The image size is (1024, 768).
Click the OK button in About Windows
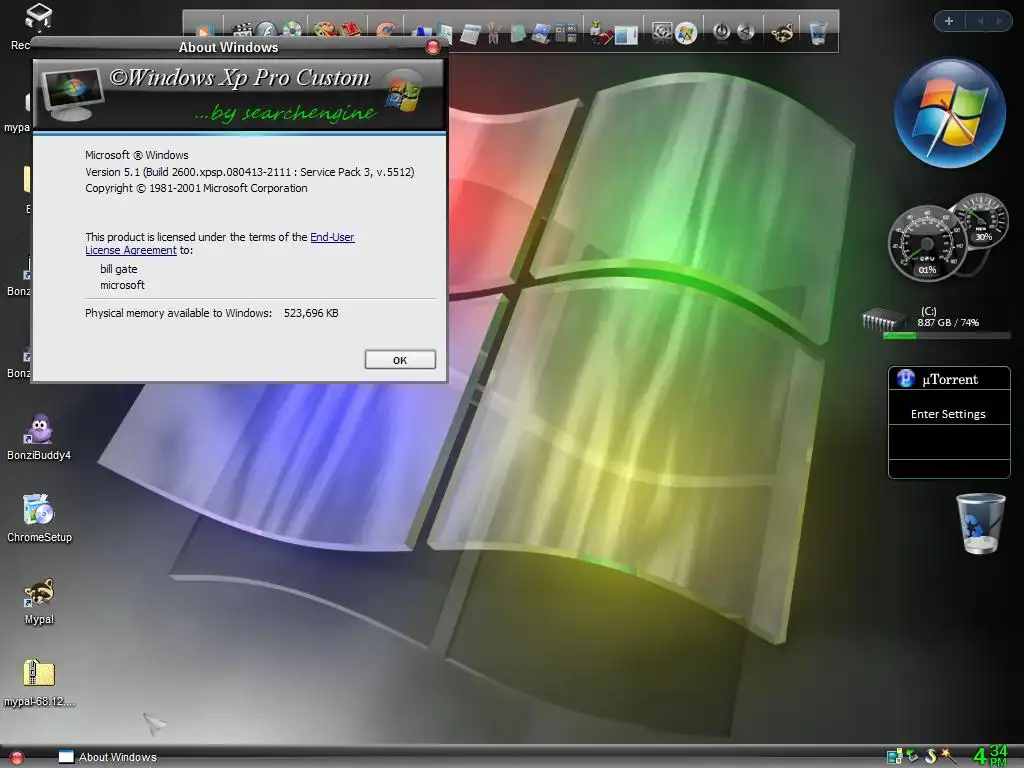[x=400, y=360]
